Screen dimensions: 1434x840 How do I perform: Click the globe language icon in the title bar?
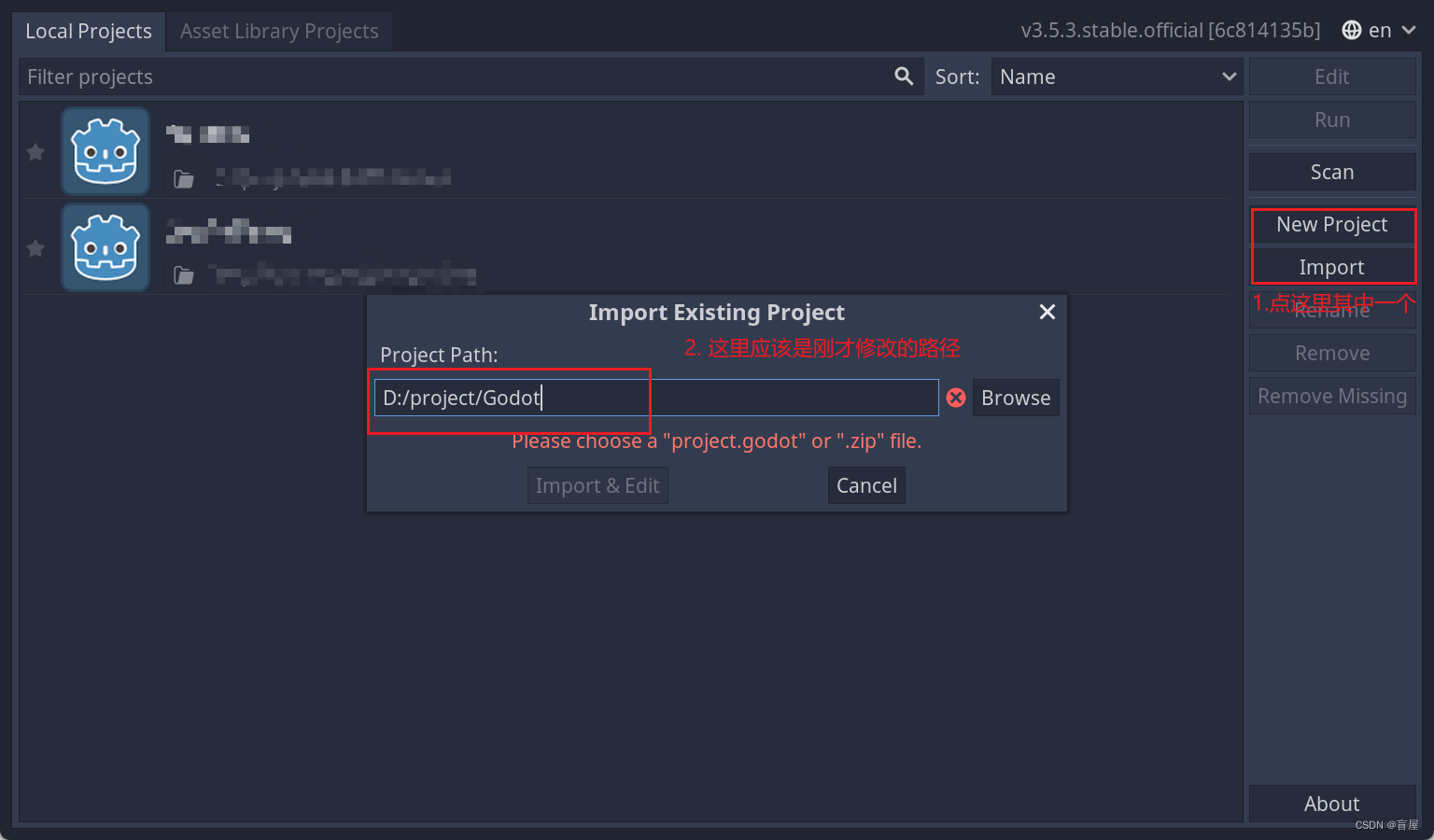tap(1351, 29)
